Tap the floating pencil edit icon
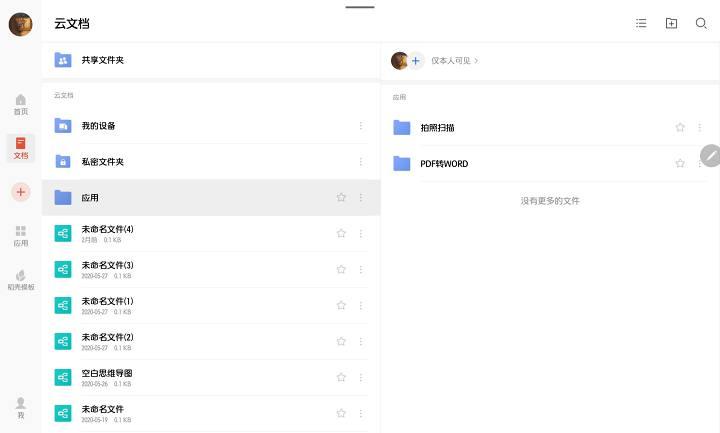Screen dimensions: 720x433 pyautogui.click(x=710, y=155)
